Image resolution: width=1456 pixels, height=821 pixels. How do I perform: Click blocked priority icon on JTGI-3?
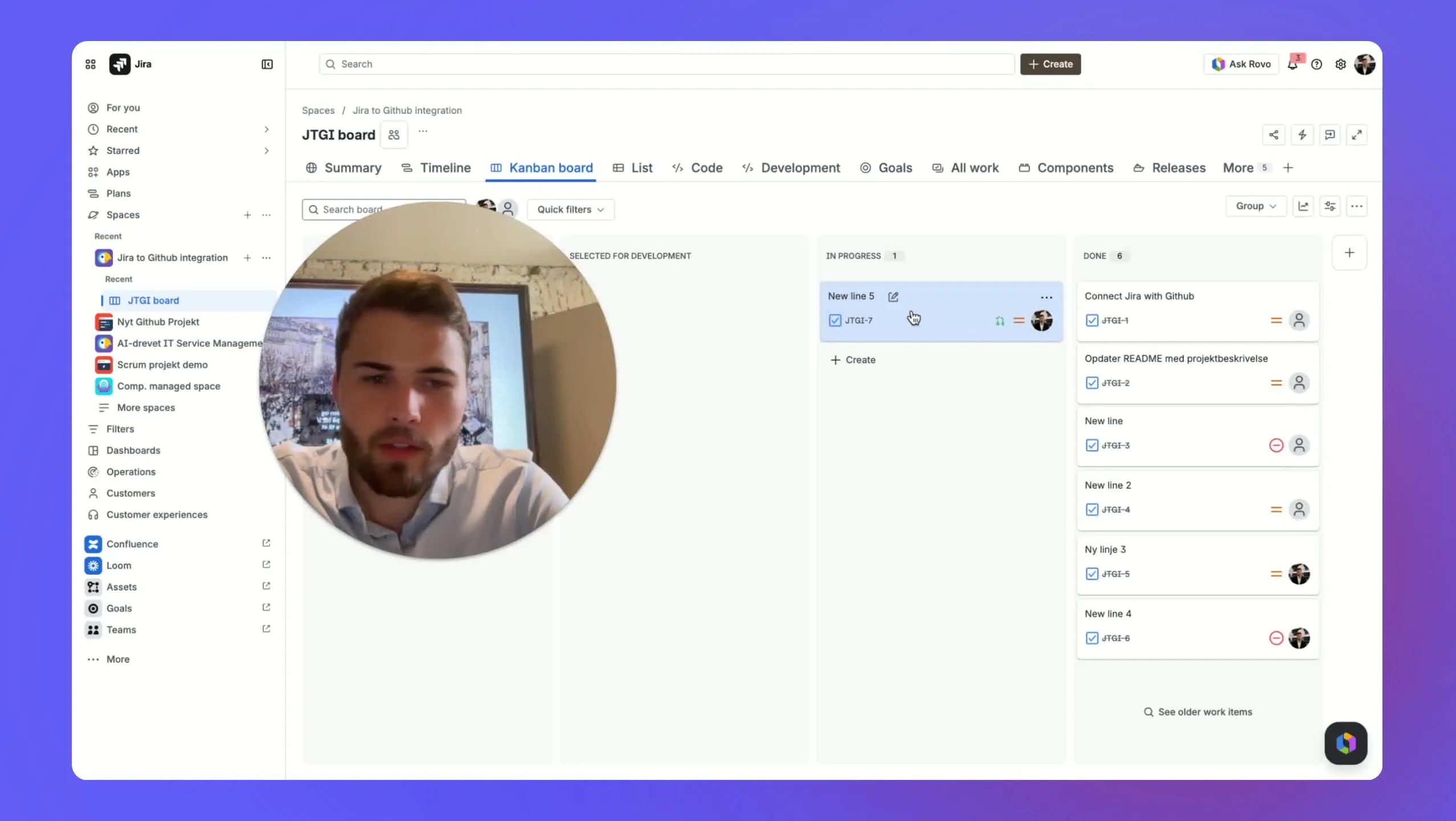1276,445
